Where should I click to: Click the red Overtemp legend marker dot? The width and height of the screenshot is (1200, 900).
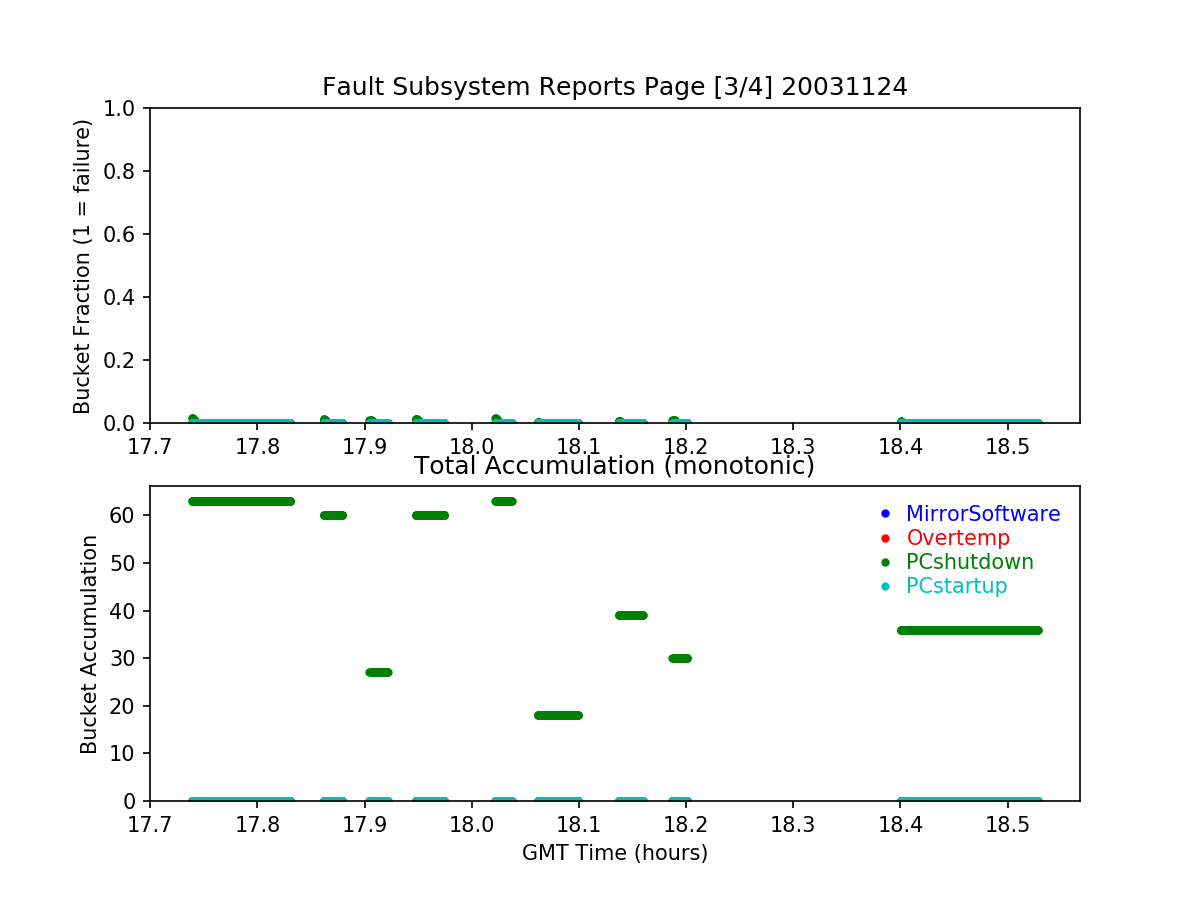tap(884, 538)
